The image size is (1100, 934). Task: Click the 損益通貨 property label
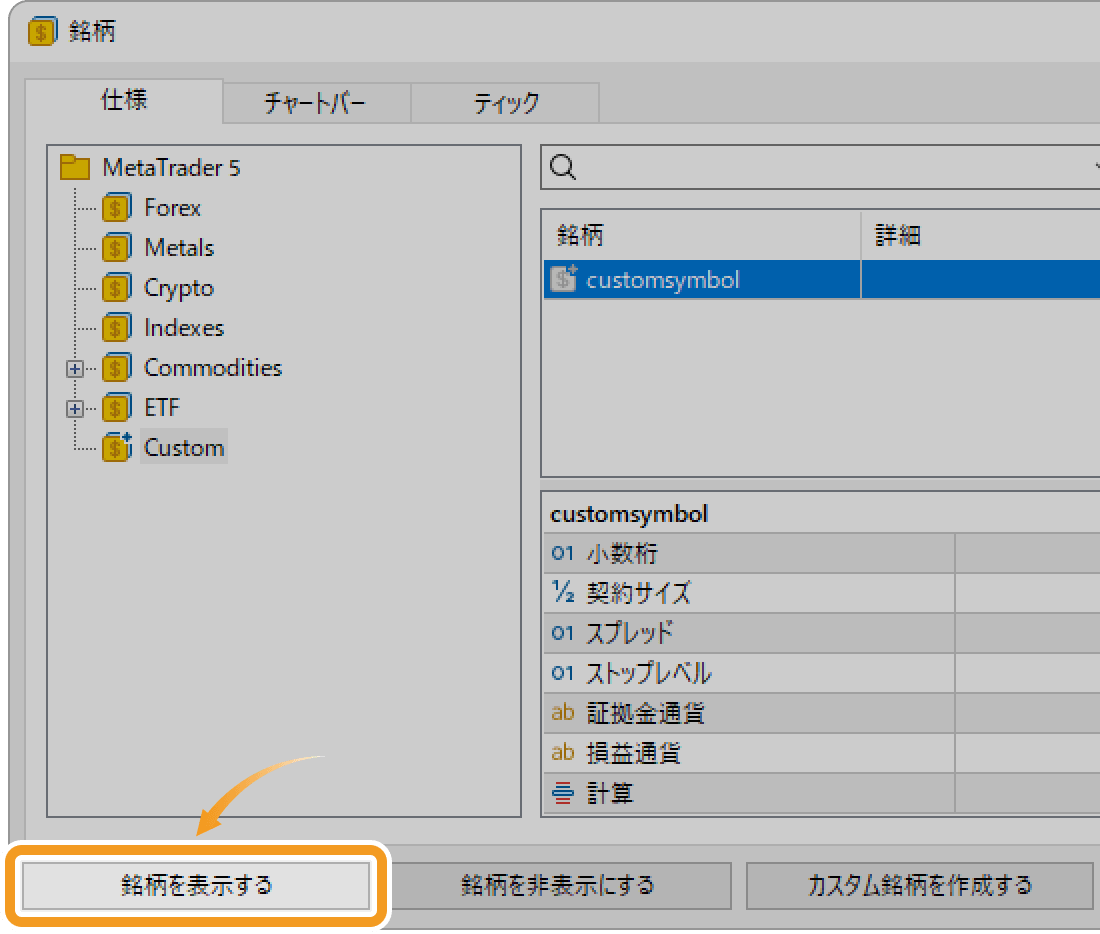pos(633,753)
